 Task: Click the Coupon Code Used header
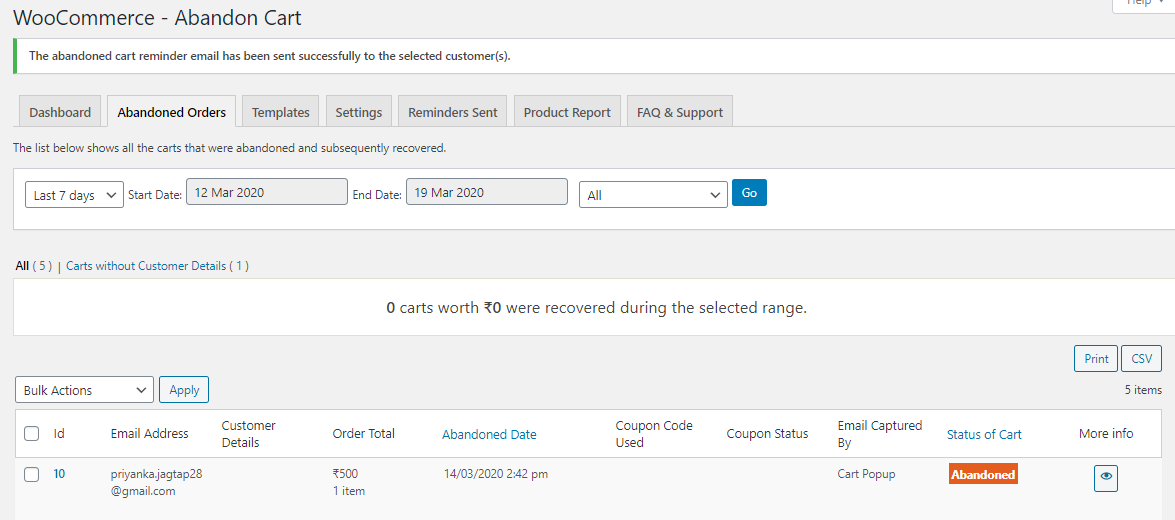point(653,434)
